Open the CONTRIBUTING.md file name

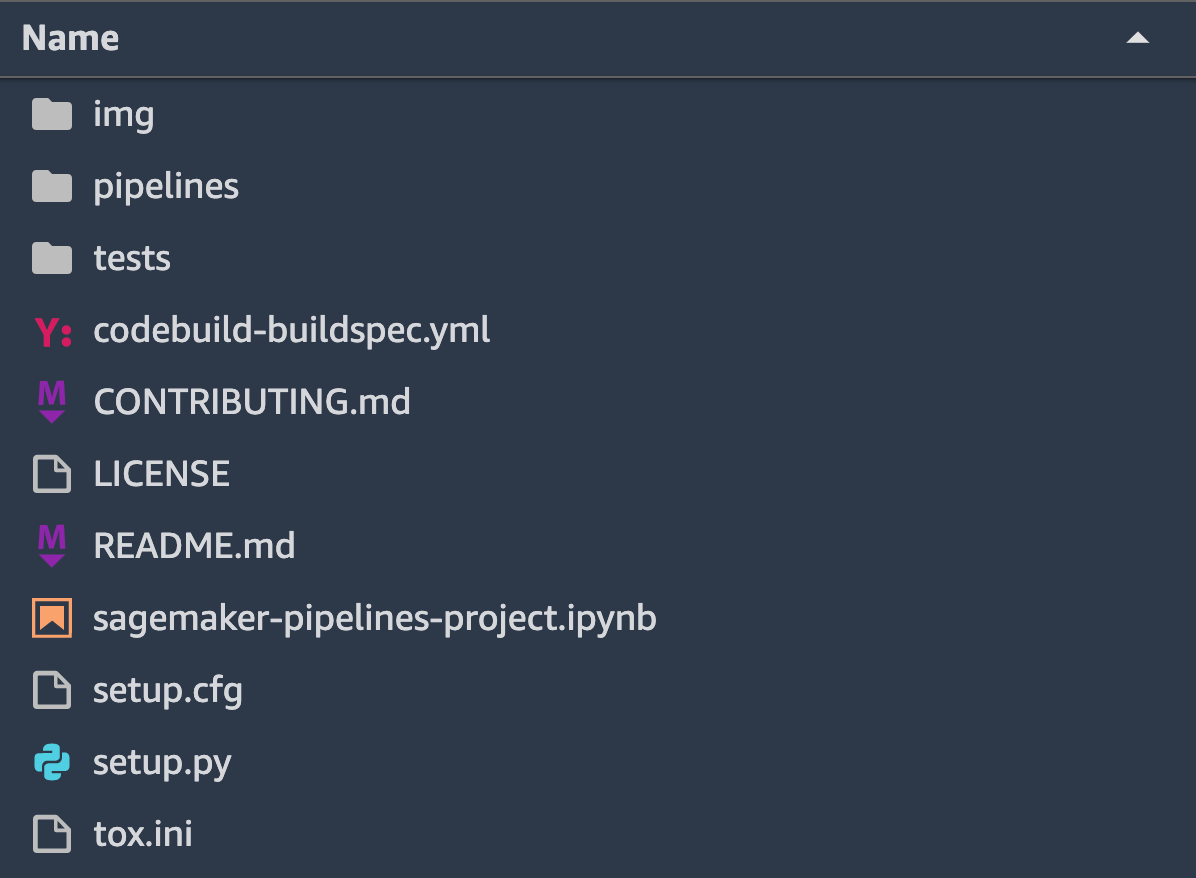tap(252, 402)
